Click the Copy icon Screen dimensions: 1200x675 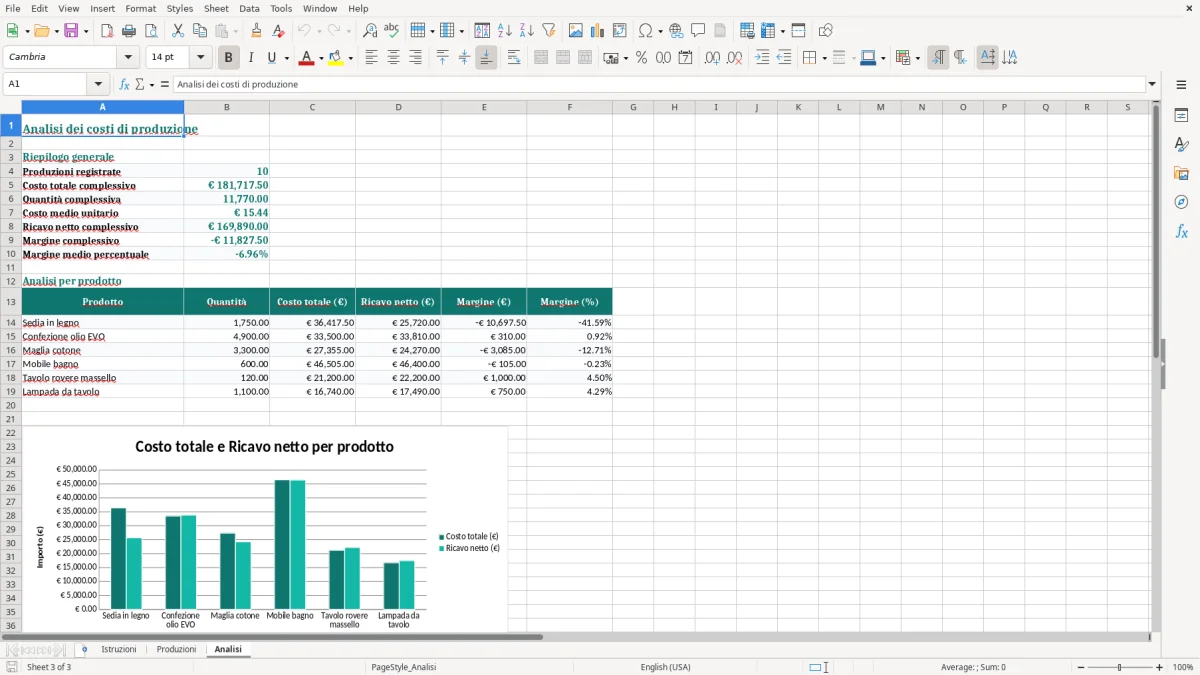(200, 31)
